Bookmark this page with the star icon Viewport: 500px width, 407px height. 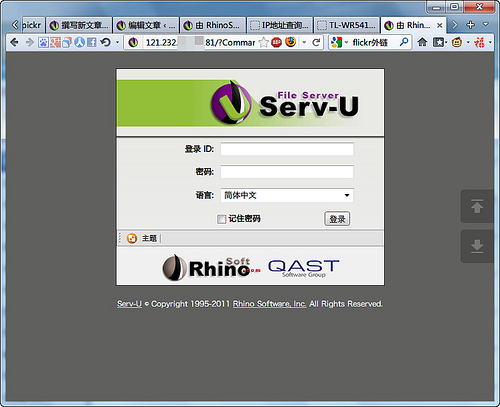pos(263,42)
